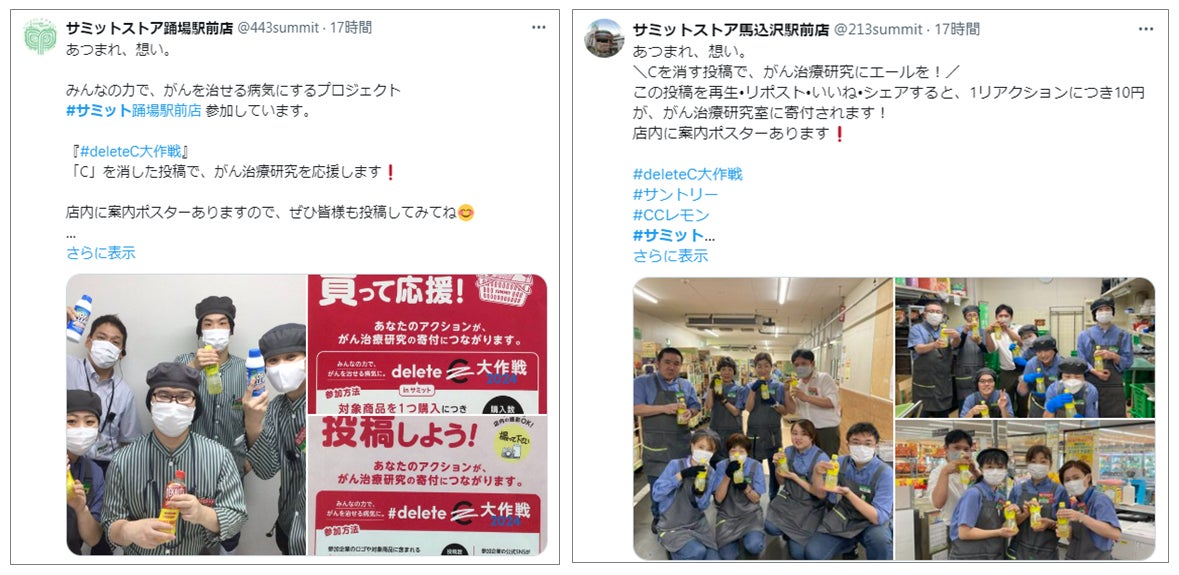Viewport: 1179px width, 575px height.
Task: Open the #CCレモン hashtag
Action: [671, 215]
